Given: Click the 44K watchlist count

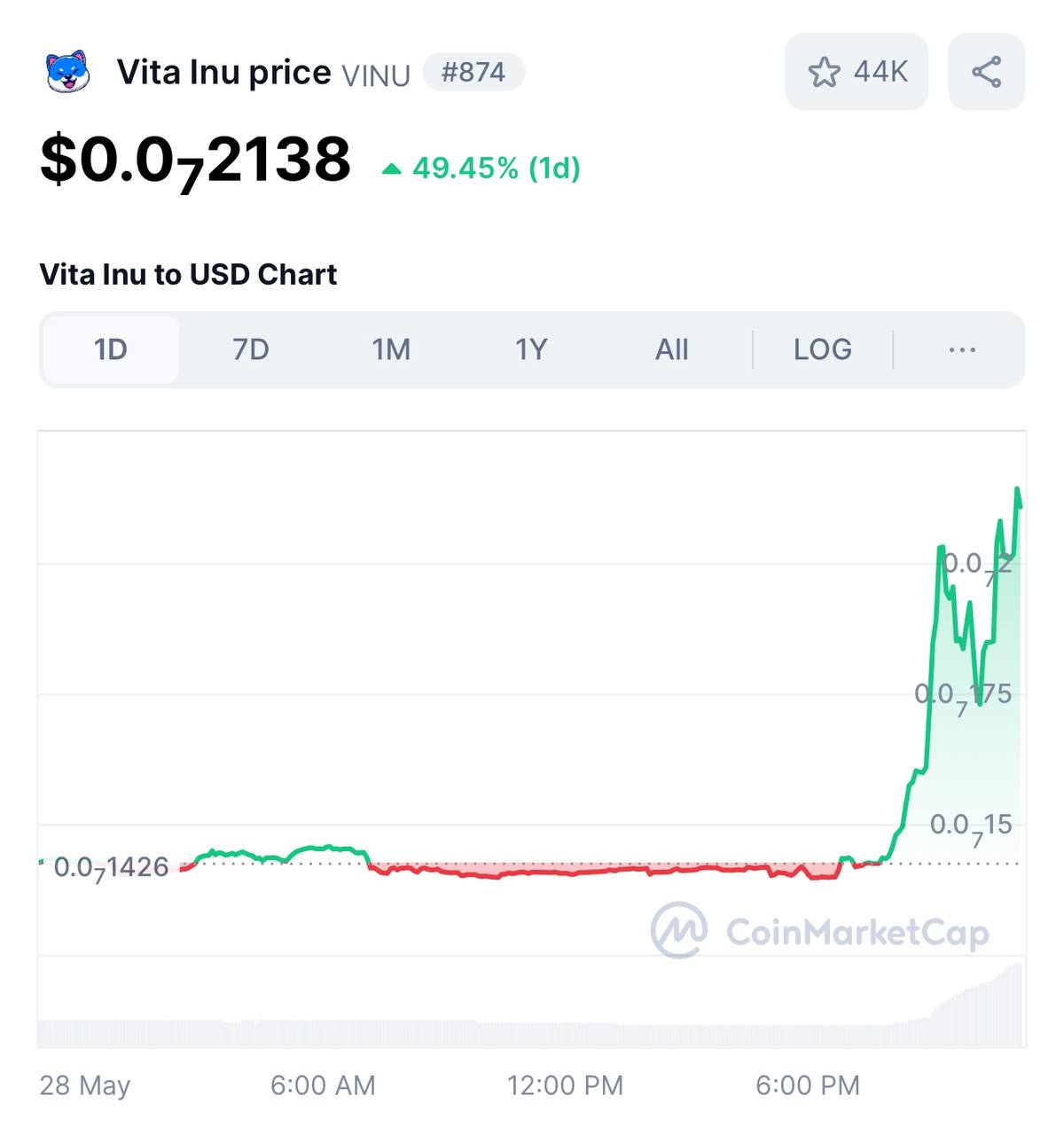Looking at the screenshot, I should point(881,72).
